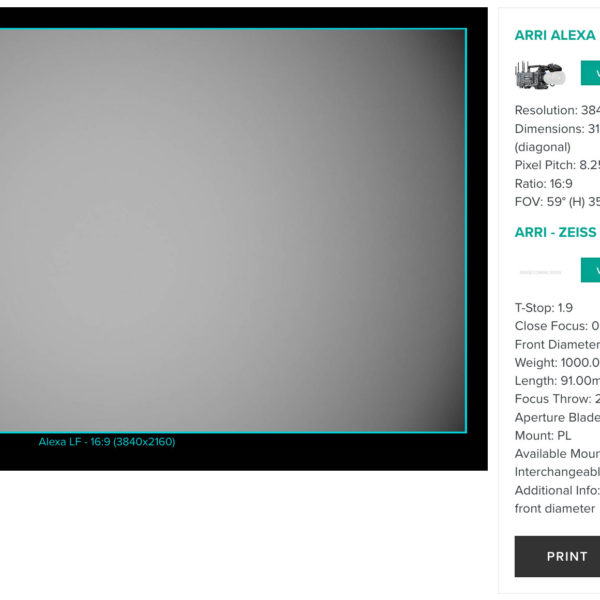Select the 'Pixel Pitch' spec line
Screen dimensions: 600x600
(557, 165)
